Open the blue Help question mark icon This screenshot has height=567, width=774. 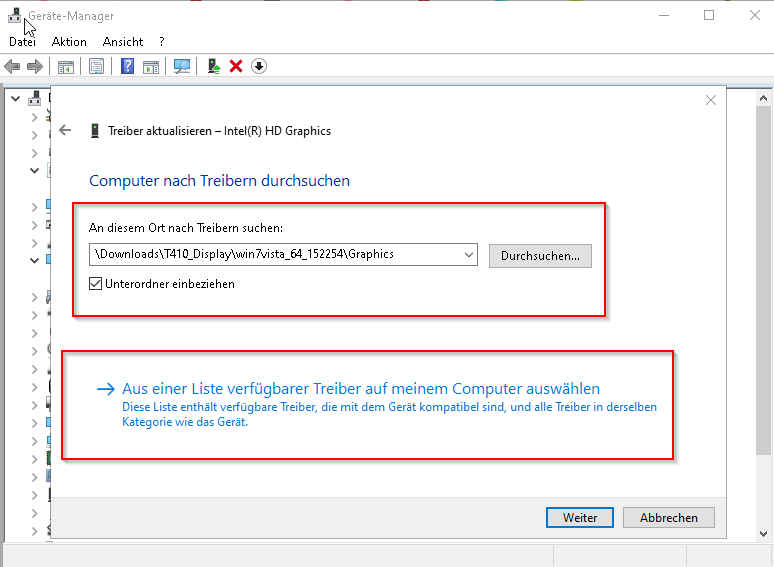point(127,66)
